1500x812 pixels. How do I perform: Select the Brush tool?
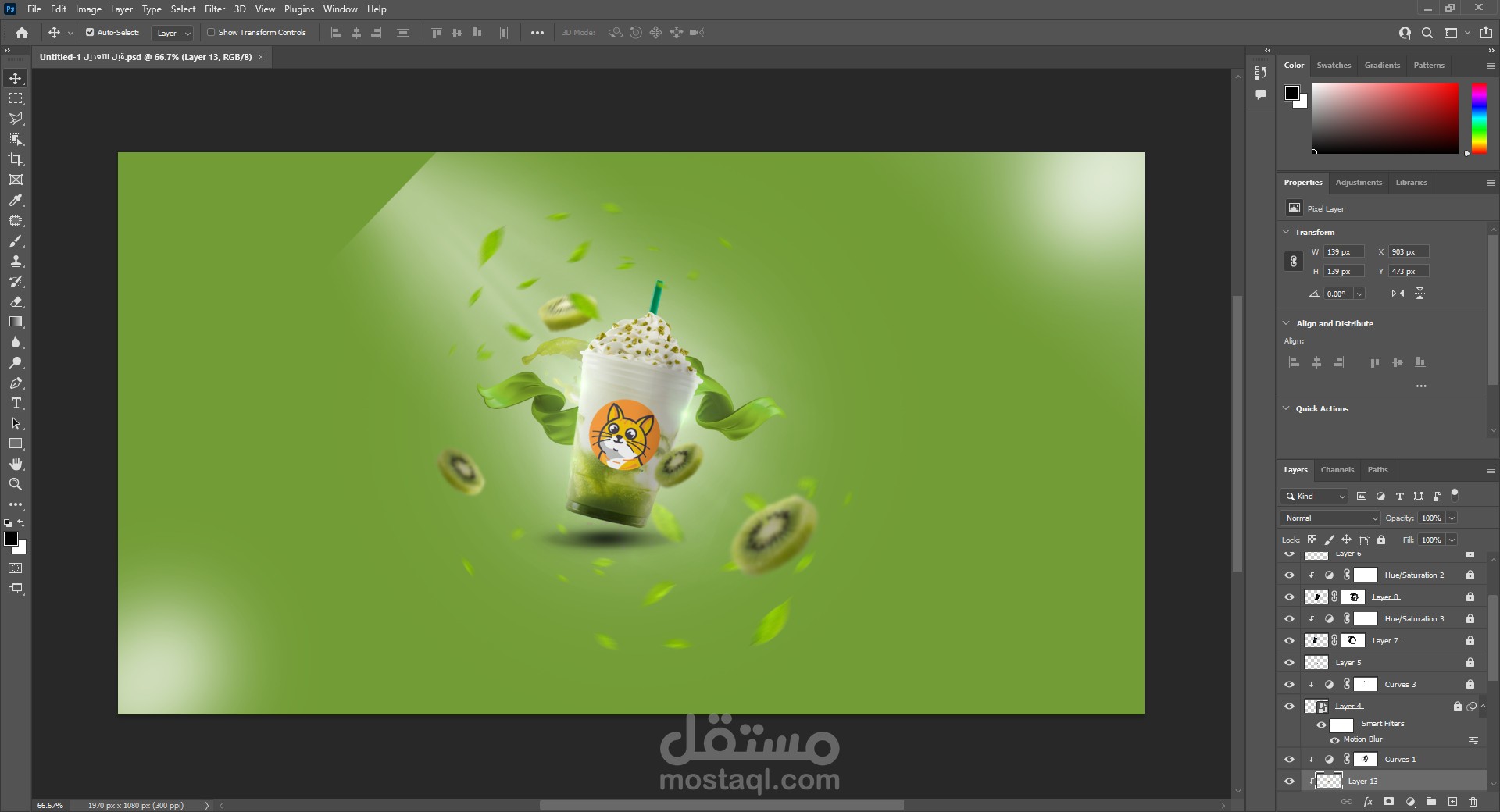pyautogui.click(x=16, y=241)
